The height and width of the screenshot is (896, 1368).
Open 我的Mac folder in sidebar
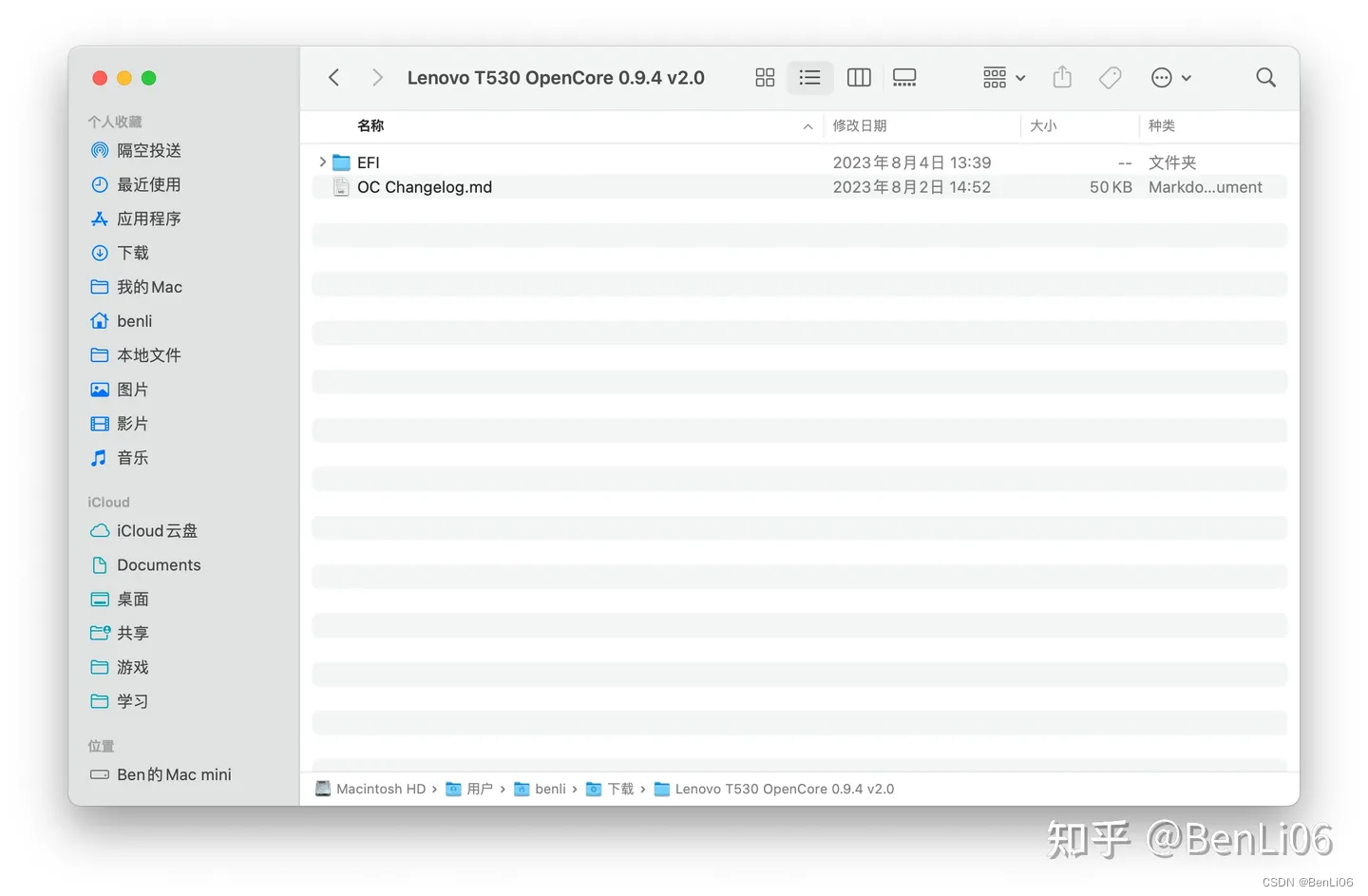[x=136, y=287]
